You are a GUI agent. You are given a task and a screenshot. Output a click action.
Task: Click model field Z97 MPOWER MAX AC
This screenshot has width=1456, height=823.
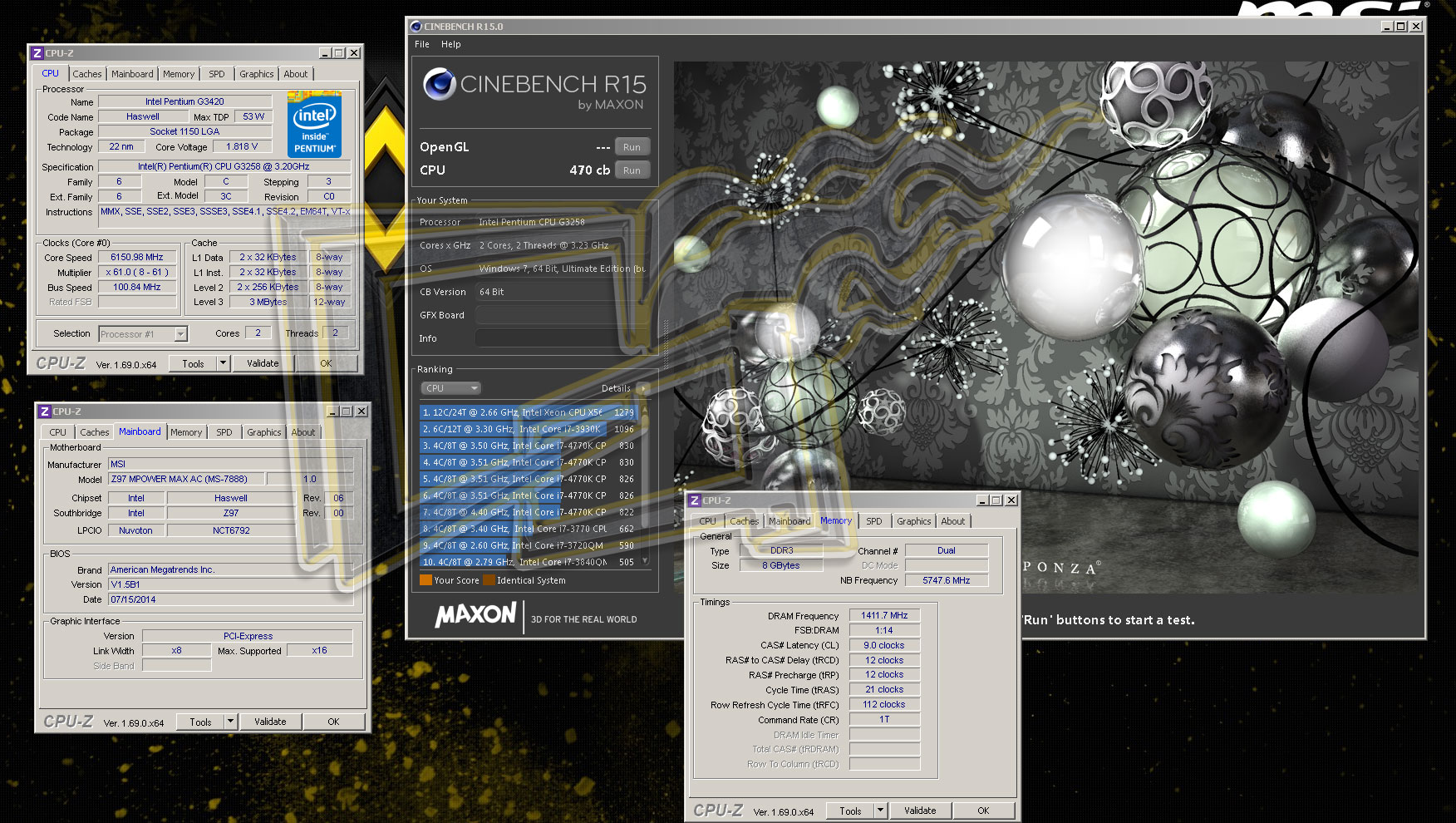[187, 479]
